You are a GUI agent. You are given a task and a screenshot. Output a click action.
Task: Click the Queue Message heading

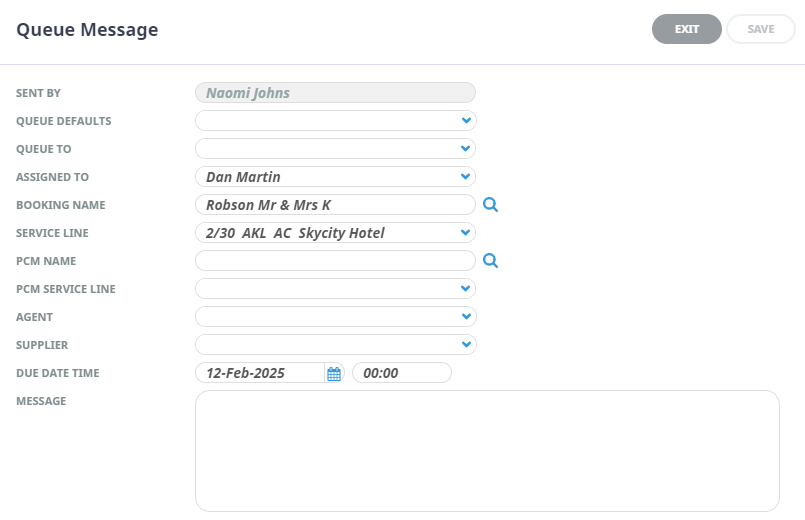pyautogui.click(x=87, y=30)
